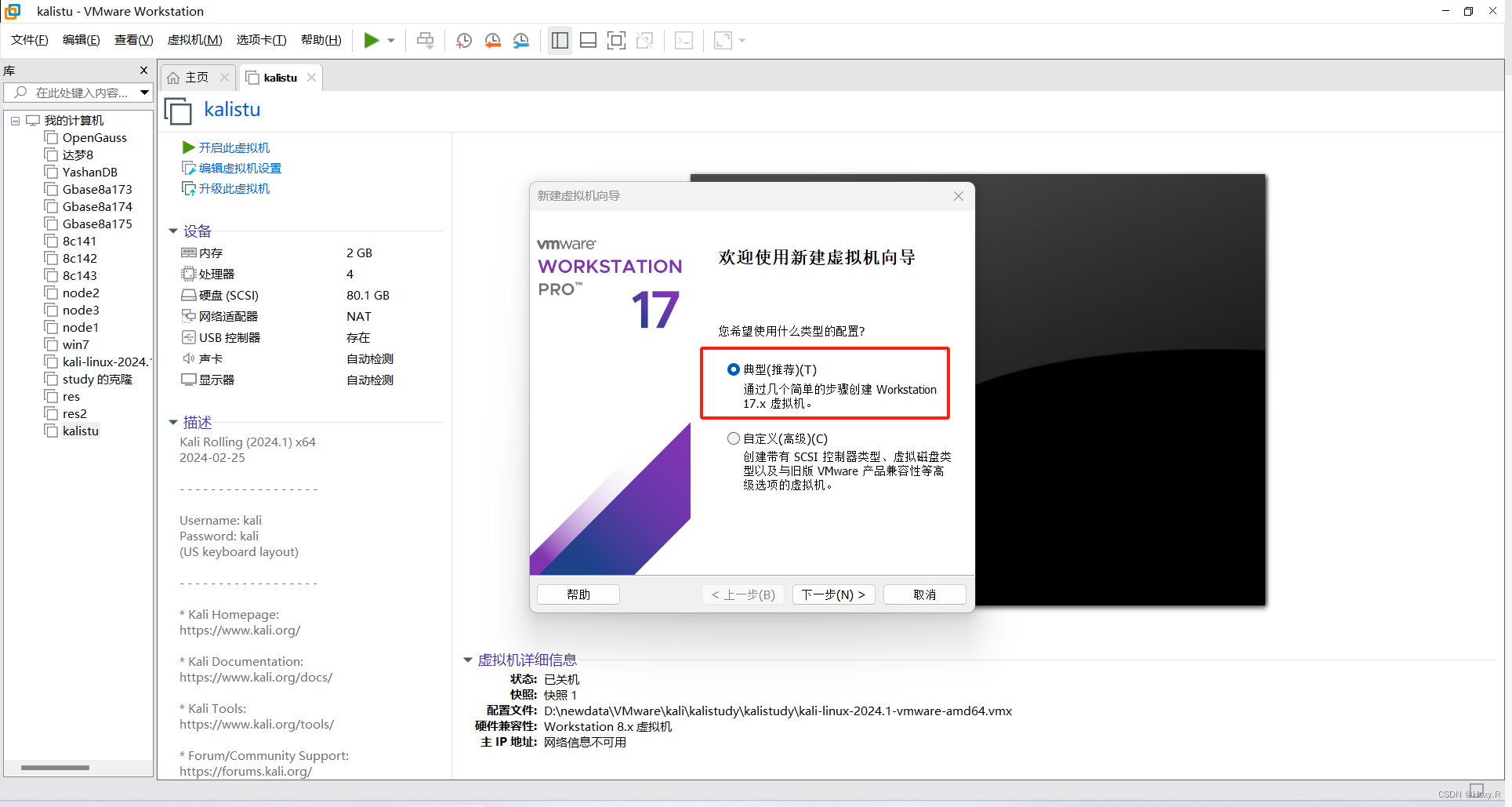Select YashanDB in the library tree
This screenshot has width=1512, height=807.
(90, 173)
